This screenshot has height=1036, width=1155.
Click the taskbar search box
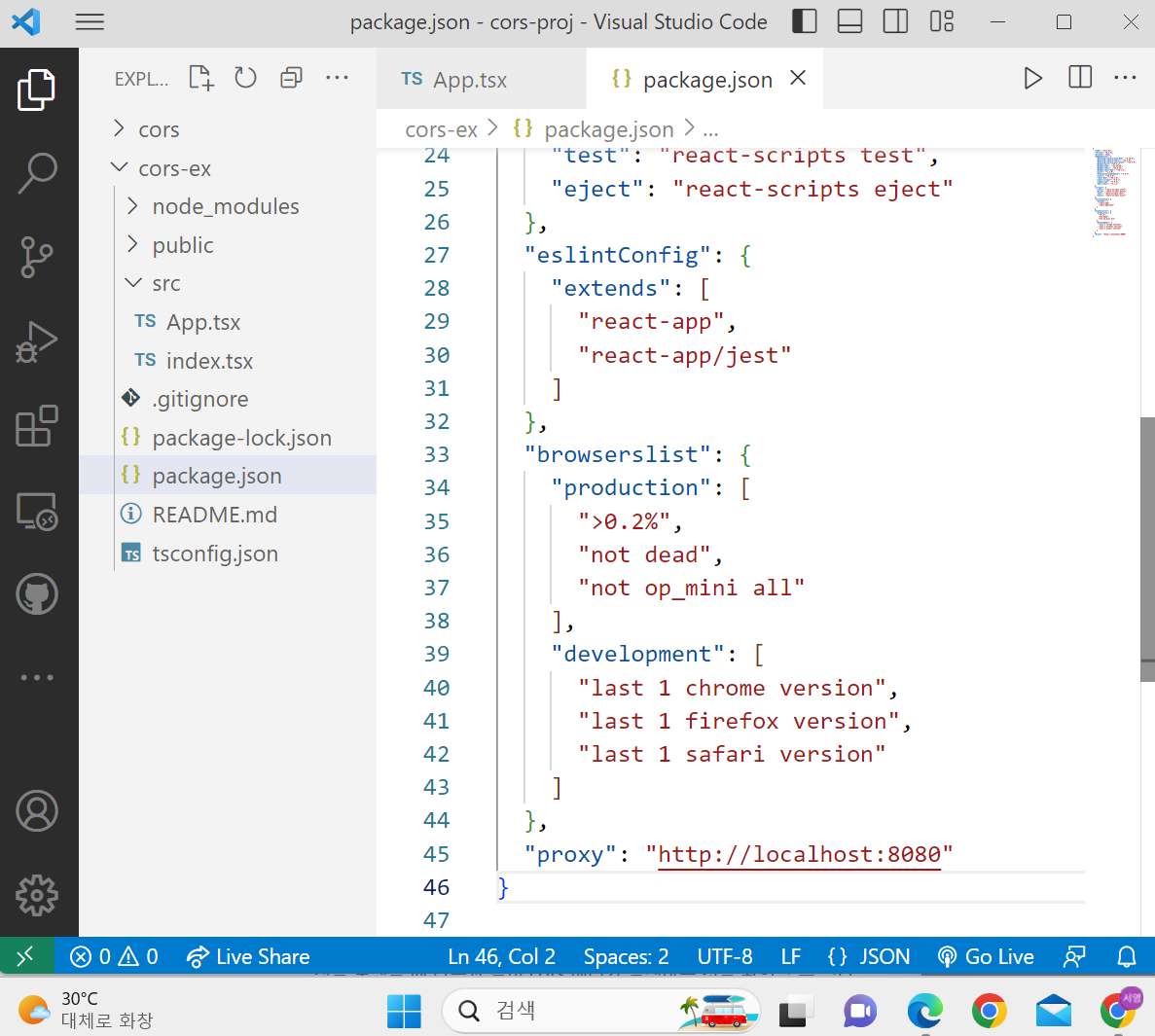point(601,1011)
